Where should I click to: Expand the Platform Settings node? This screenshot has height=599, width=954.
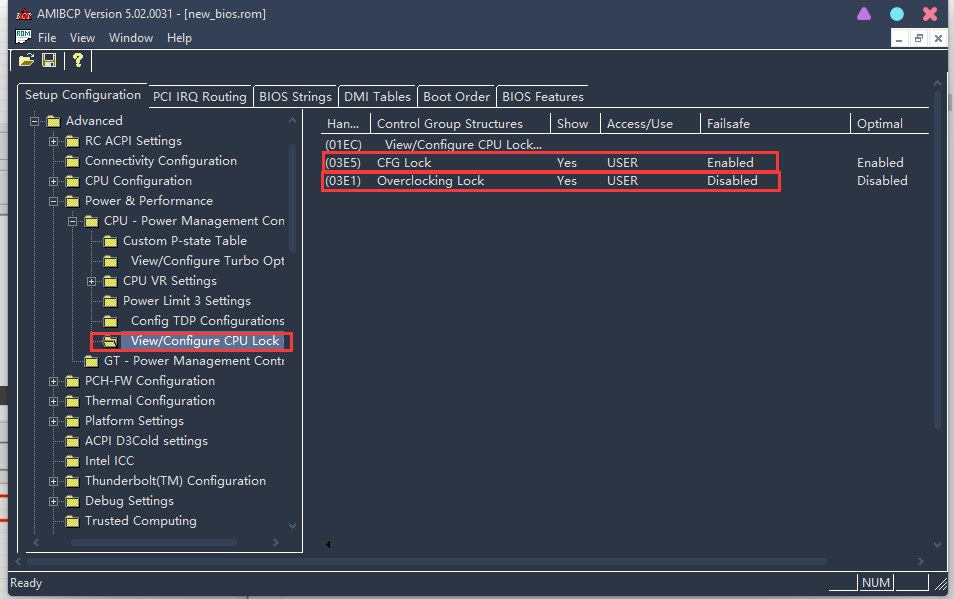[x=54, y=421]
